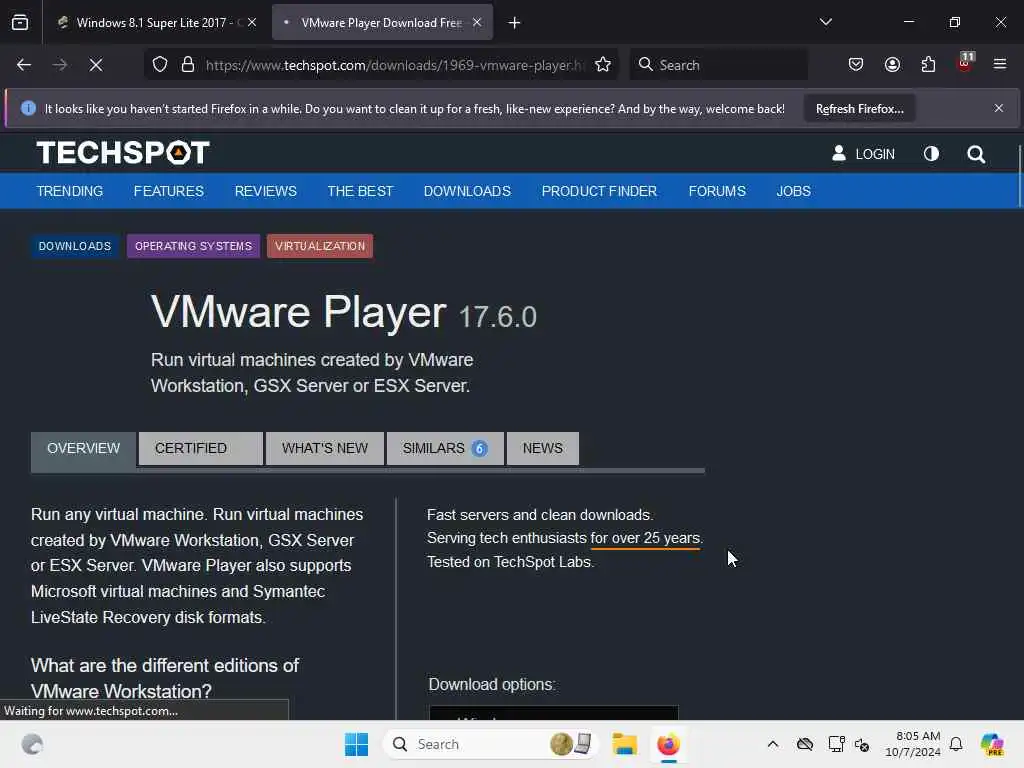Open notification bell in system tray
1024x768 pixels.
pos(956,744)
